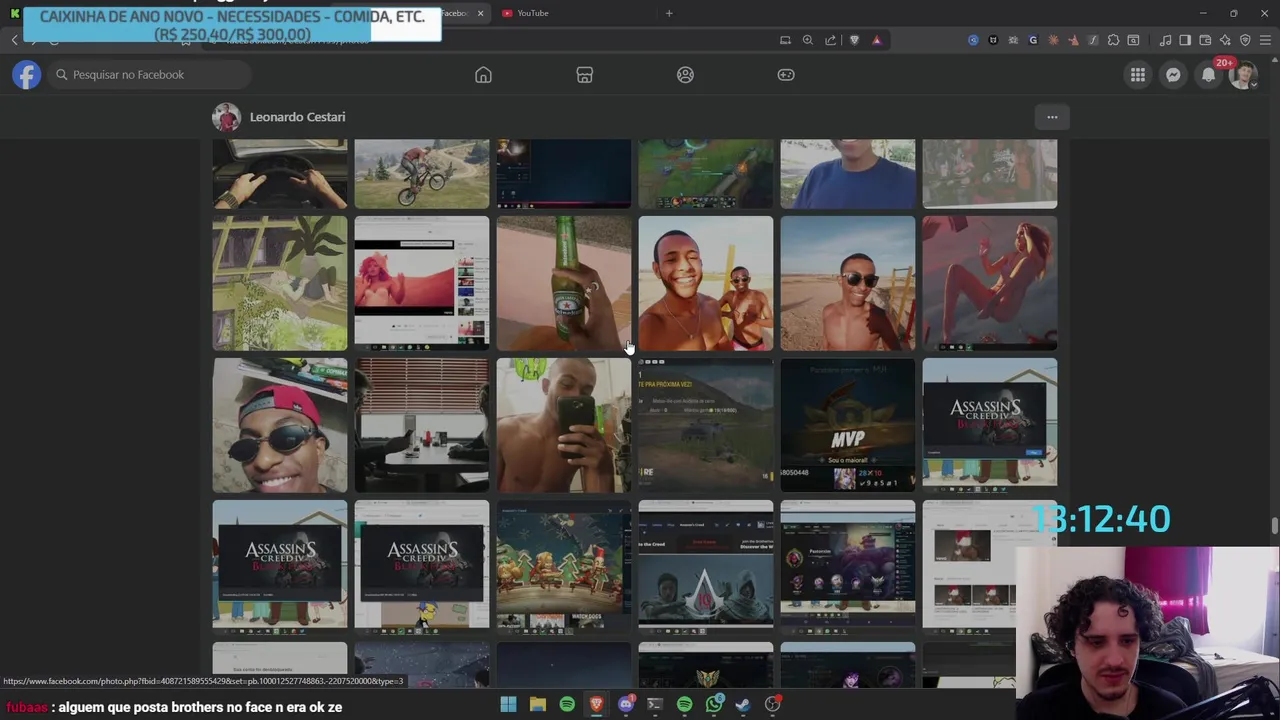Open the Facebook Groups icon
1280x720 pixels.
pyautogui.click(x=685, y=75)
